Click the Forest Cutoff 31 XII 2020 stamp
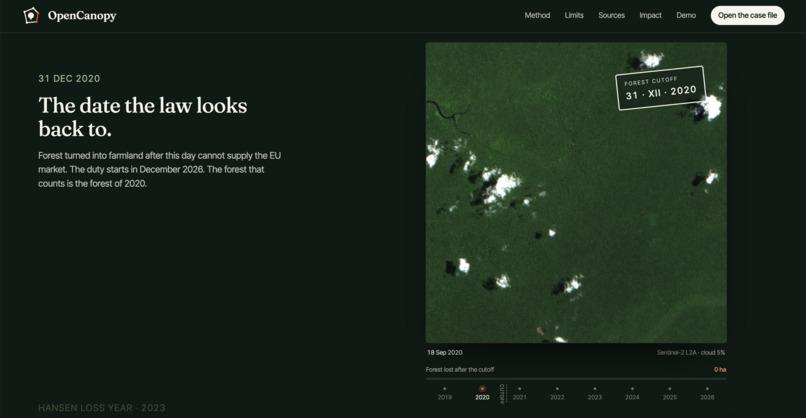This screenshot has height=418, width=806. [661, 88]
